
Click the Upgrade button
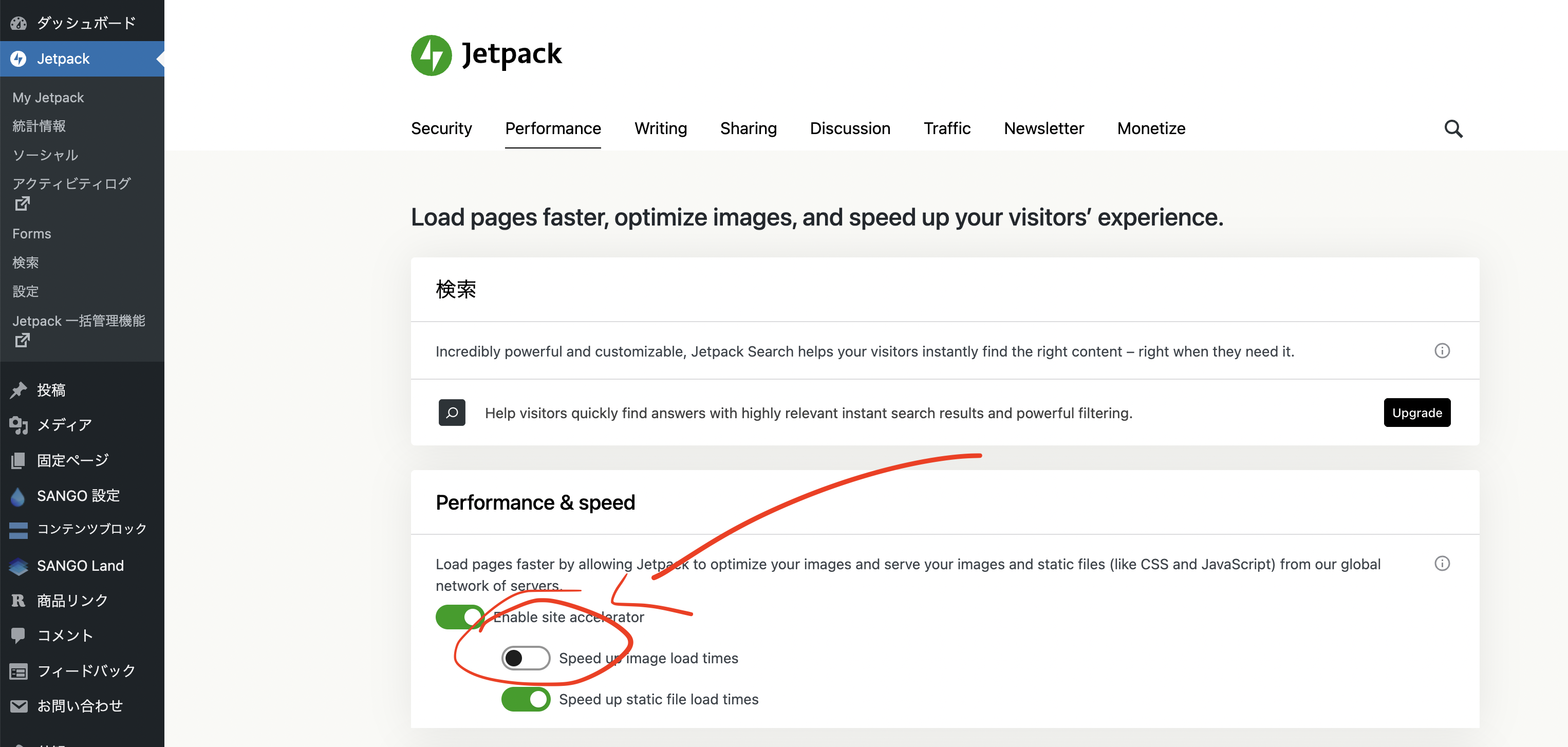click(1416, 413)
